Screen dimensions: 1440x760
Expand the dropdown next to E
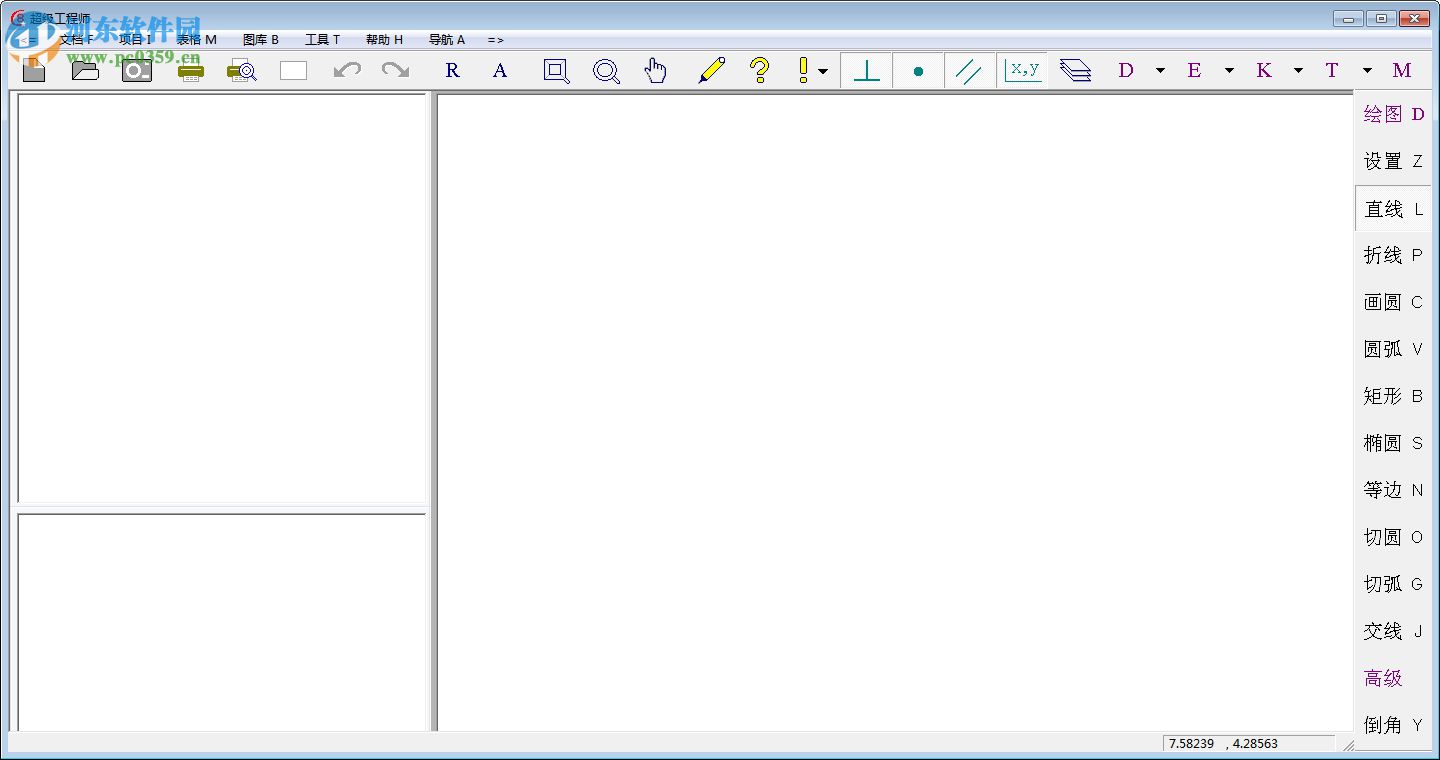1229,71
